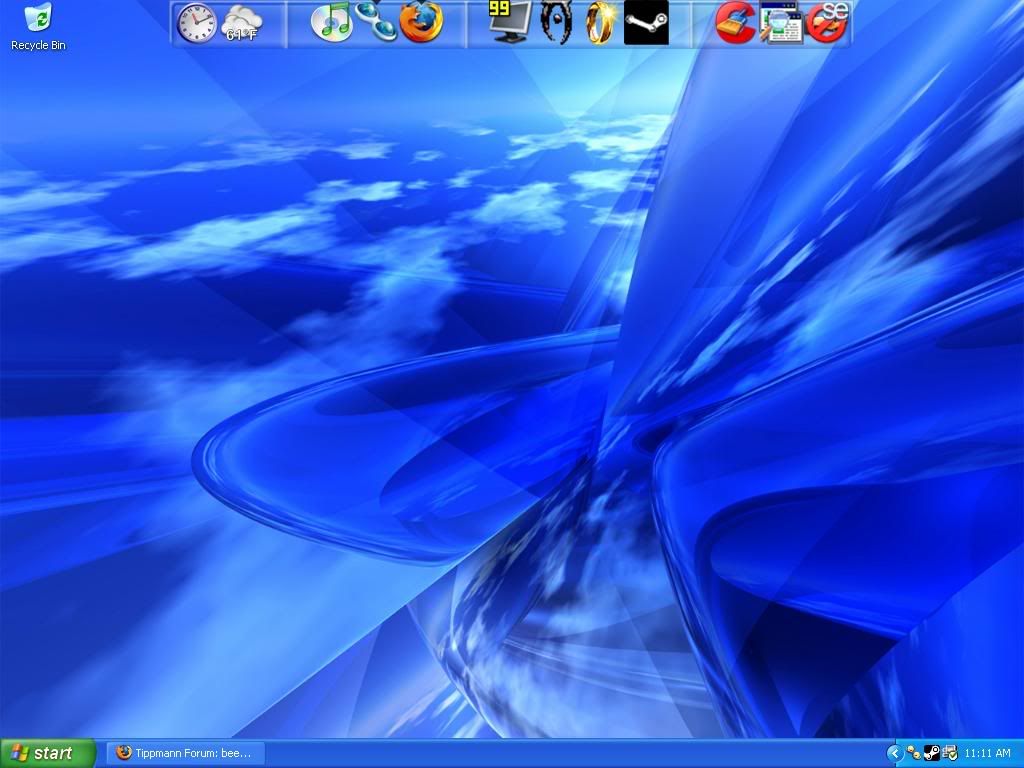The width and height of the screenshot is (1024, 768).
Task: Open the monitor icon with 99 badge
Action: coord(510,22)
